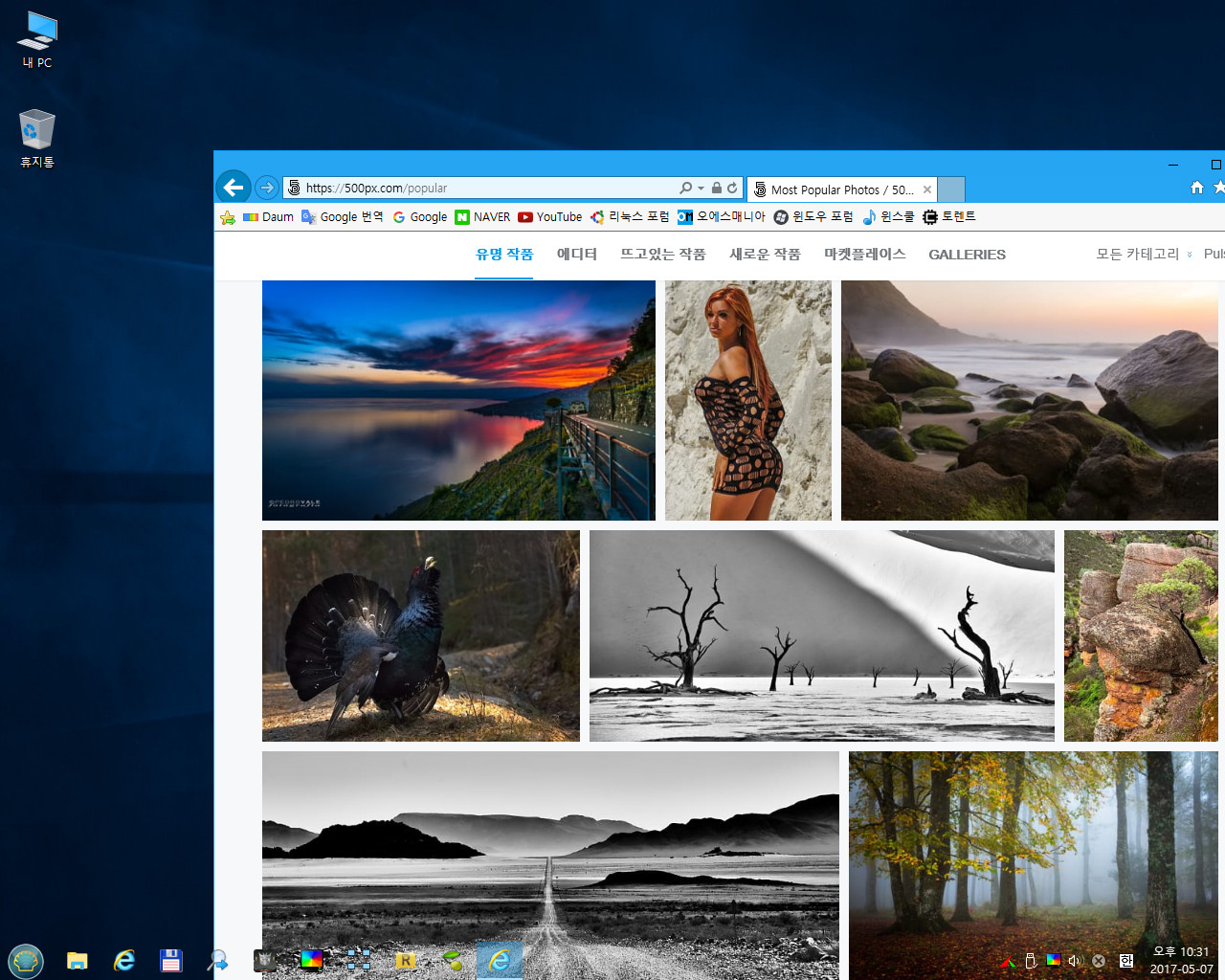Go back with the browser back arrow

point(234,188)
